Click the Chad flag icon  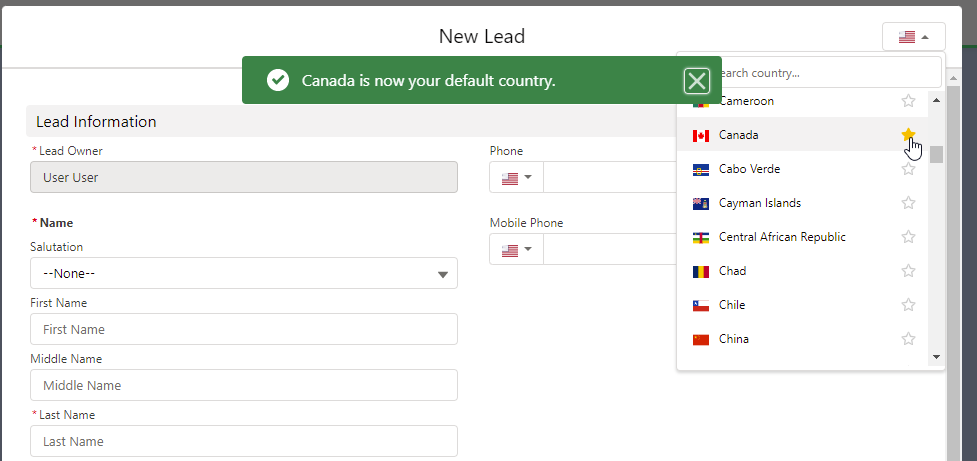701,271
